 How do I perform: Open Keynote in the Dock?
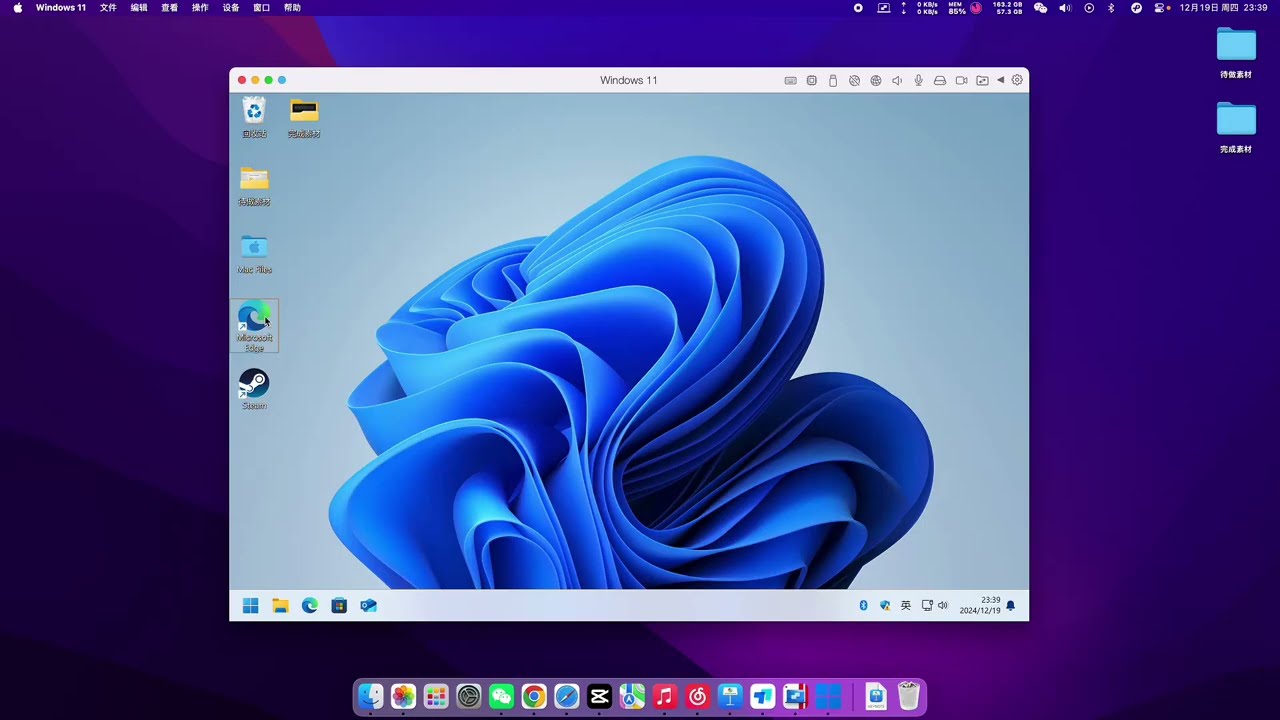click(730, 696)
